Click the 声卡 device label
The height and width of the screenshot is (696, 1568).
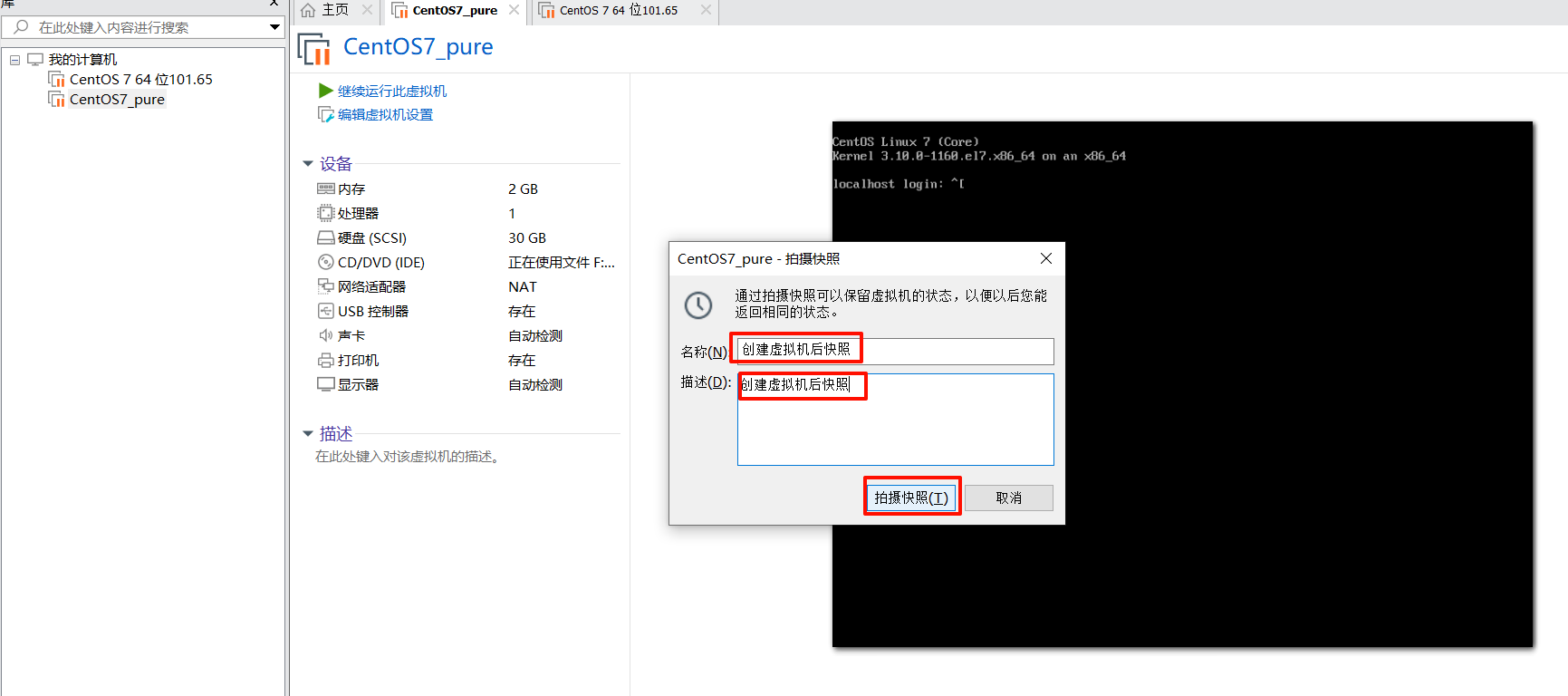[x=351, y=335]
